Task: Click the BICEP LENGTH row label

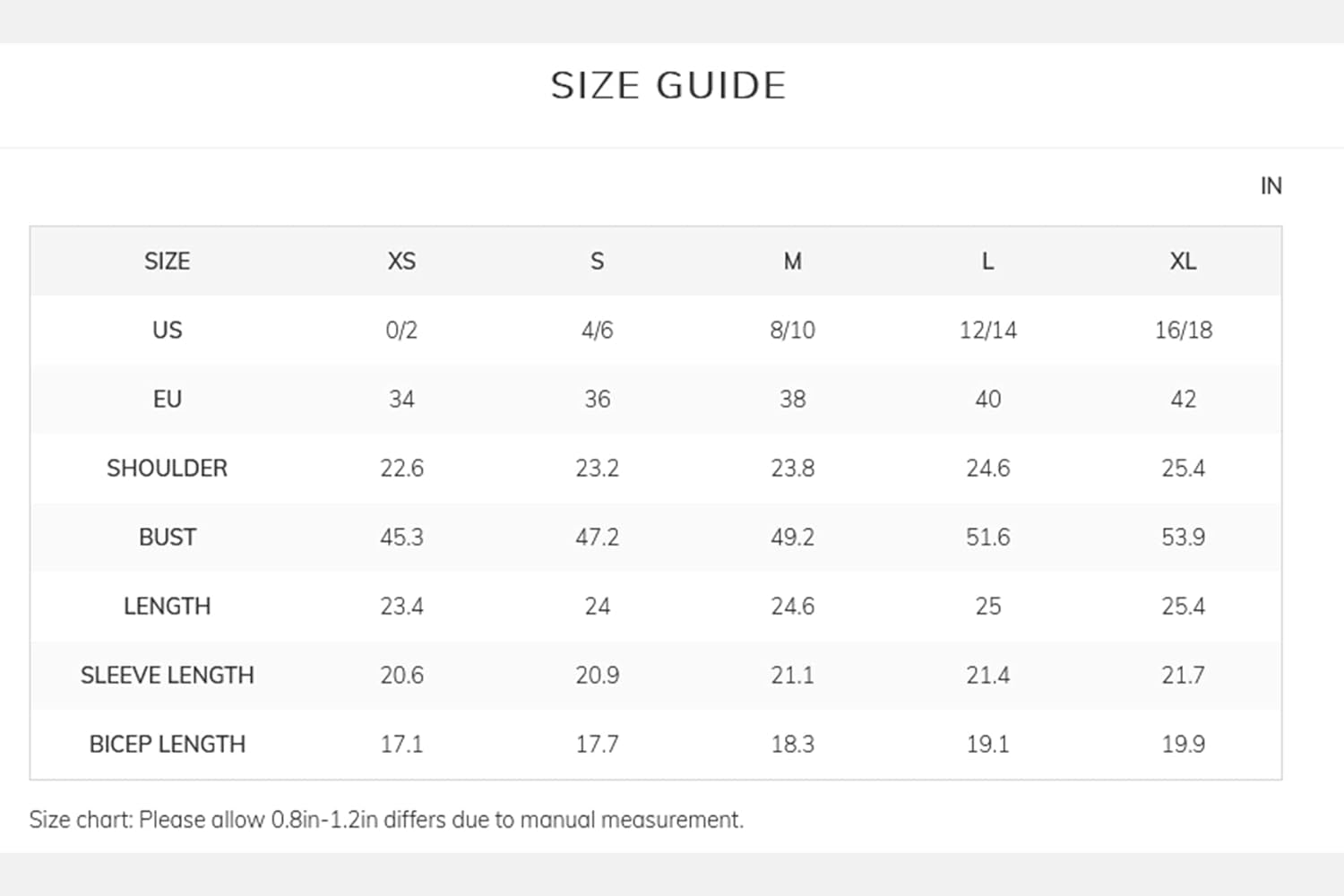Action: (x=167, y=744)
